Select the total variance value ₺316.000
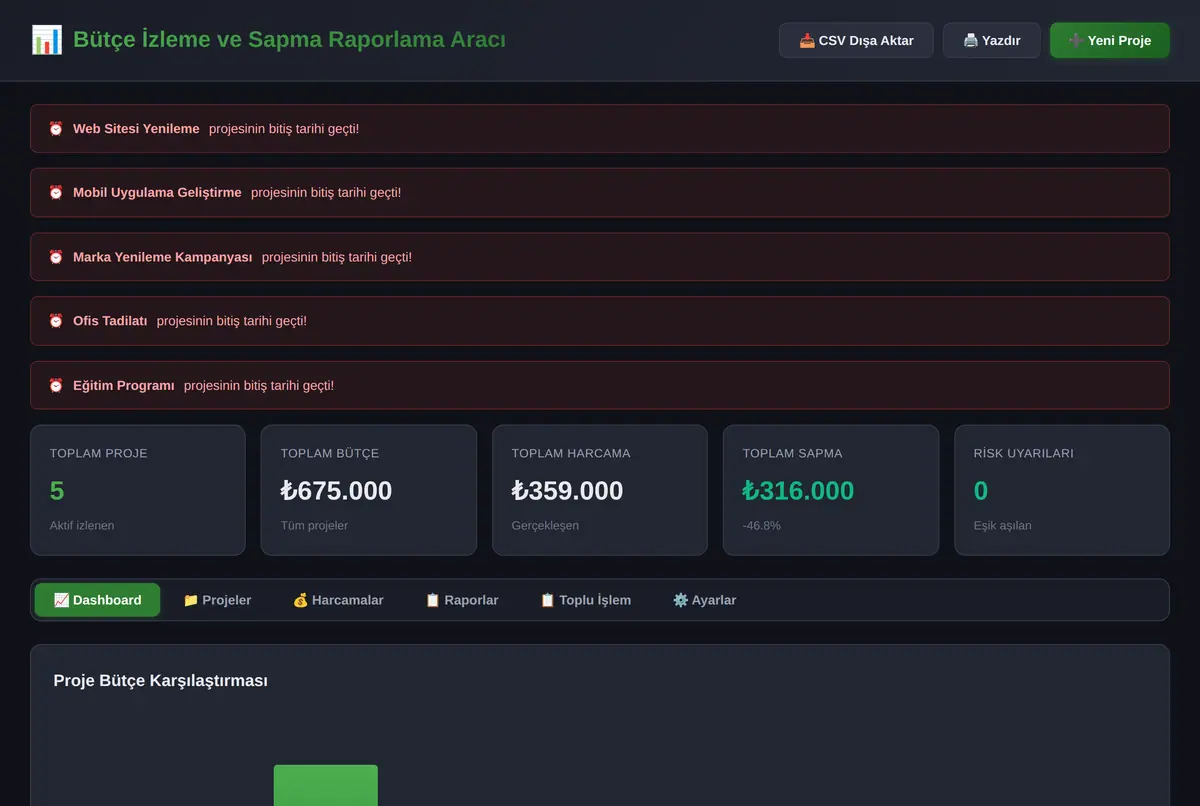1200x806 pixels. [798, 491]
